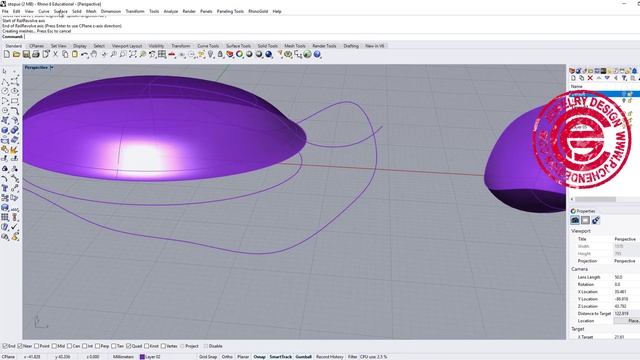The height and width of the screenshot is (360, 640).
Task: Click the Millimeters units in status bar
Action: pos(123,357)
